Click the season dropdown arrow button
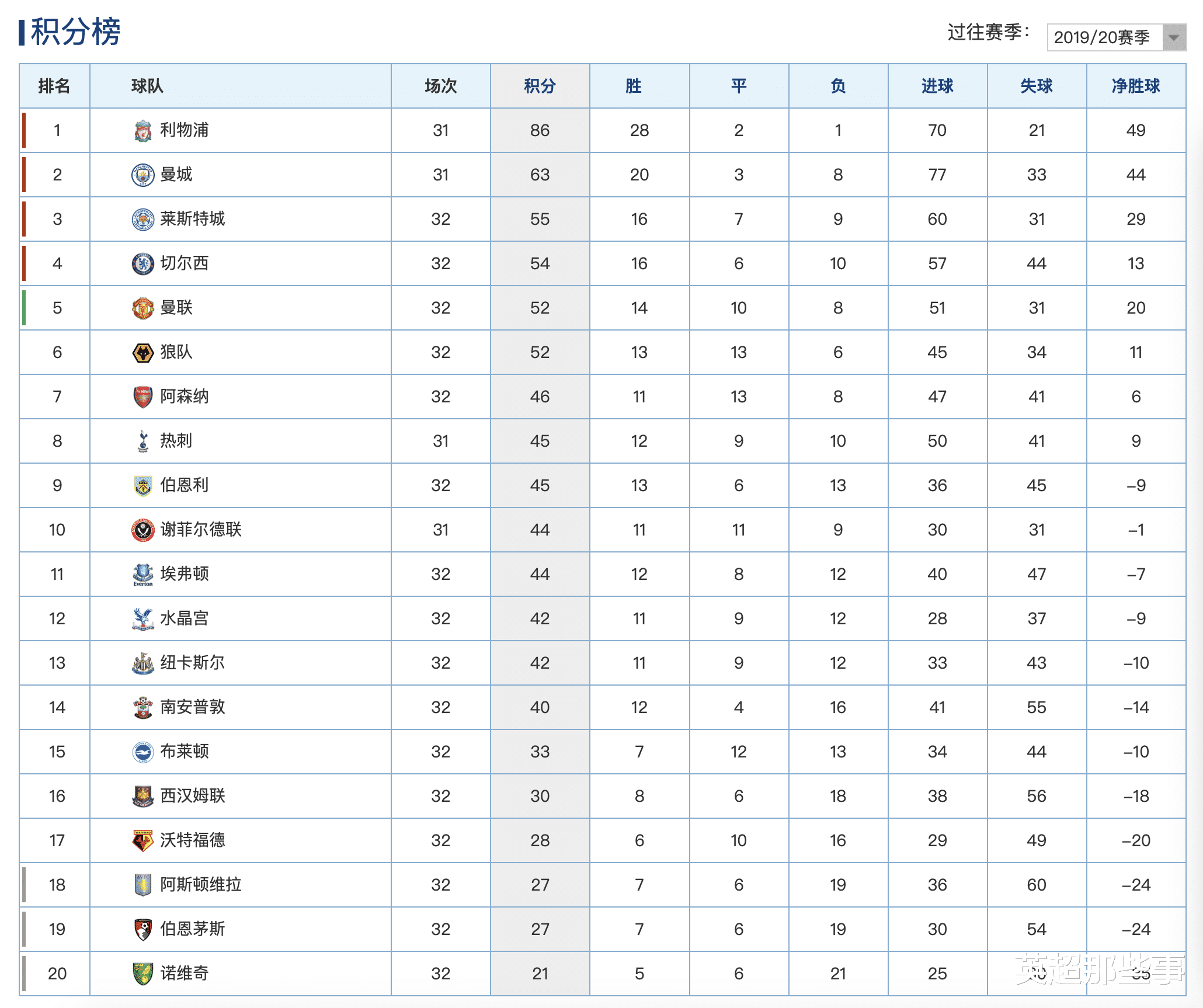The width and height of the screenshot is (1203, 1008). click(x=1174, y=37)
